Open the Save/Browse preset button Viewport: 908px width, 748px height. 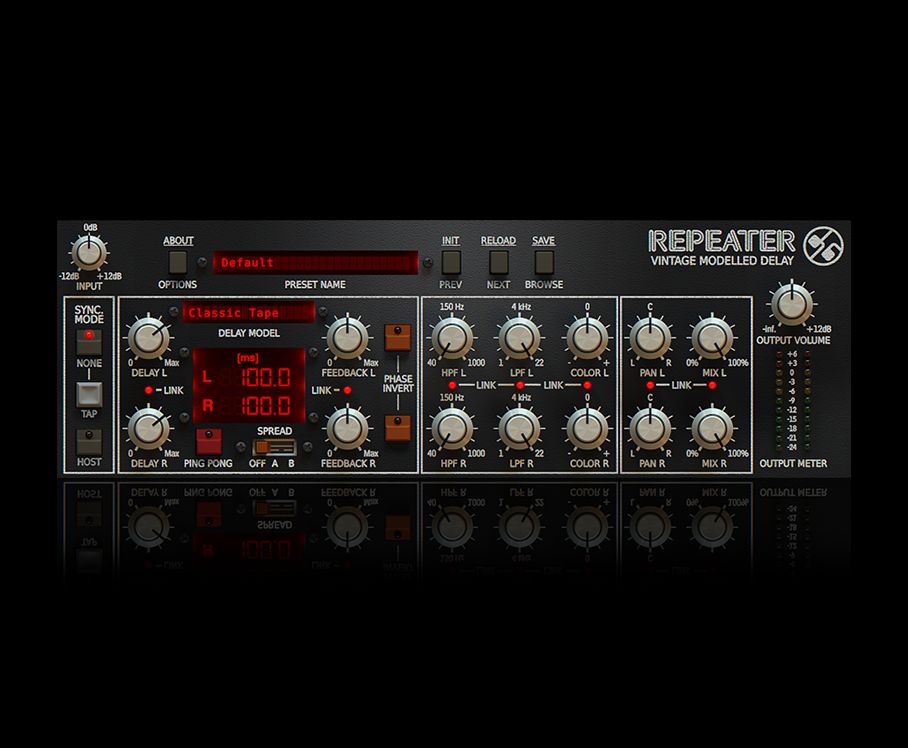(543, 263)
